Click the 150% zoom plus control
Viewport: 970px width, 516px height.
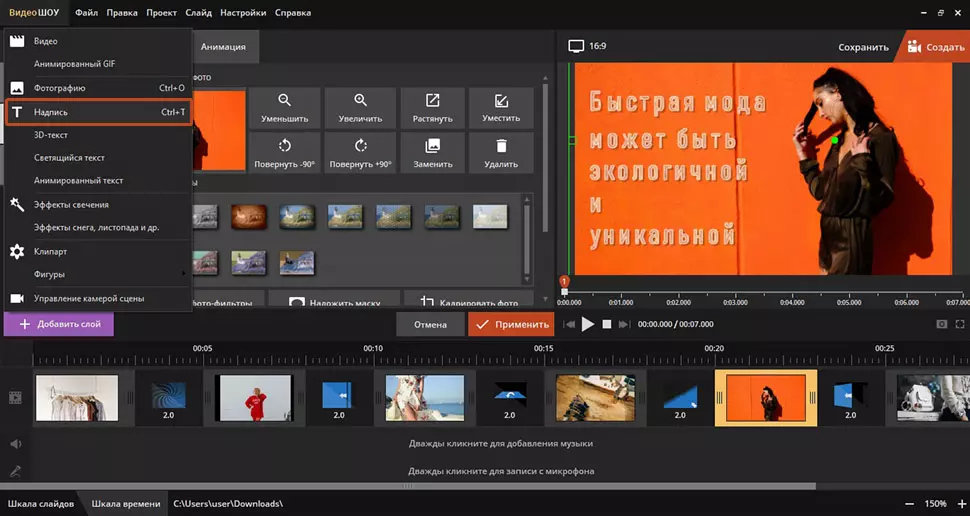pos(957,503)
